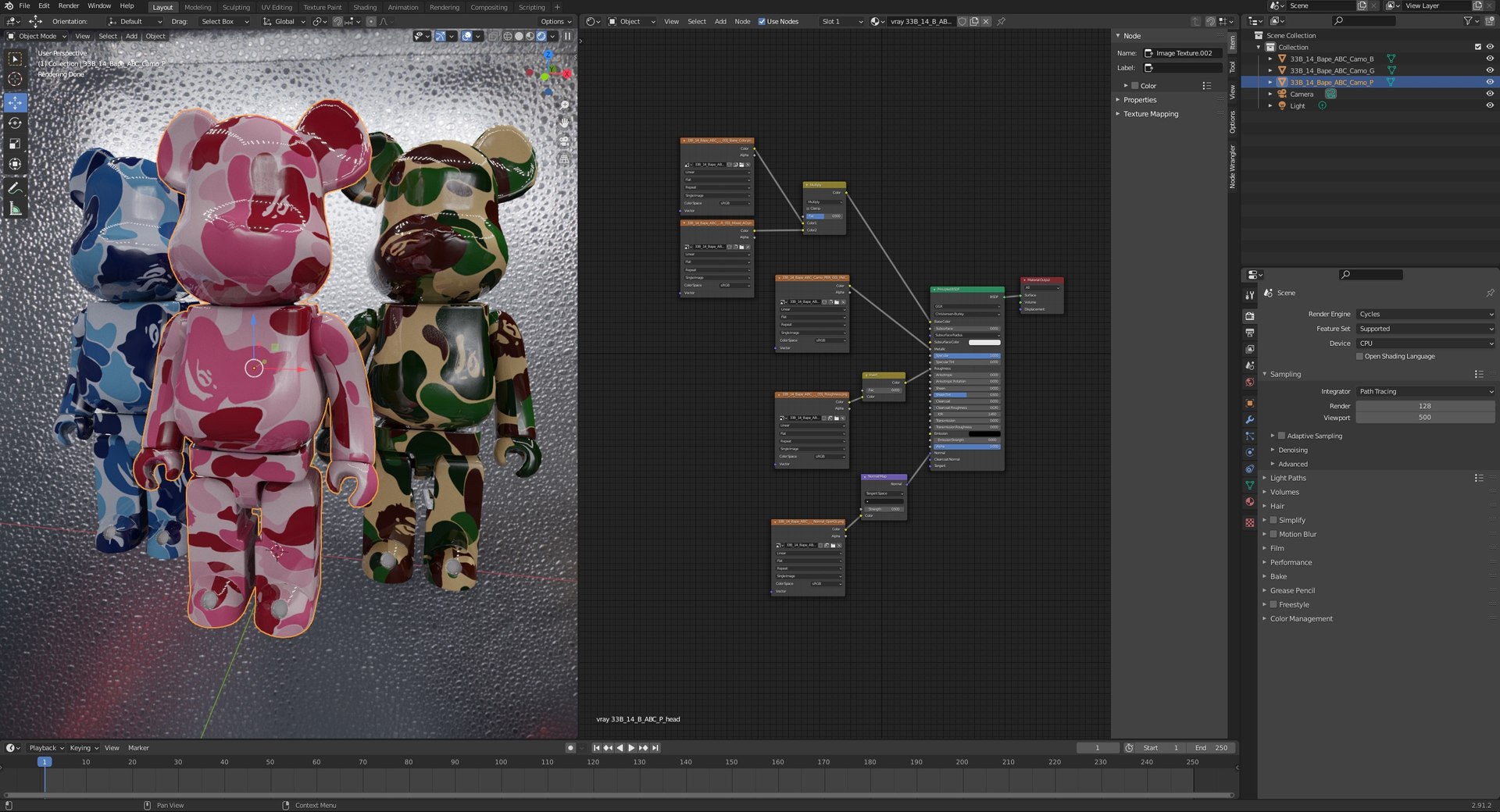
Task: Open the Integrator Path Tracing dropdown
Action: 1426,391
